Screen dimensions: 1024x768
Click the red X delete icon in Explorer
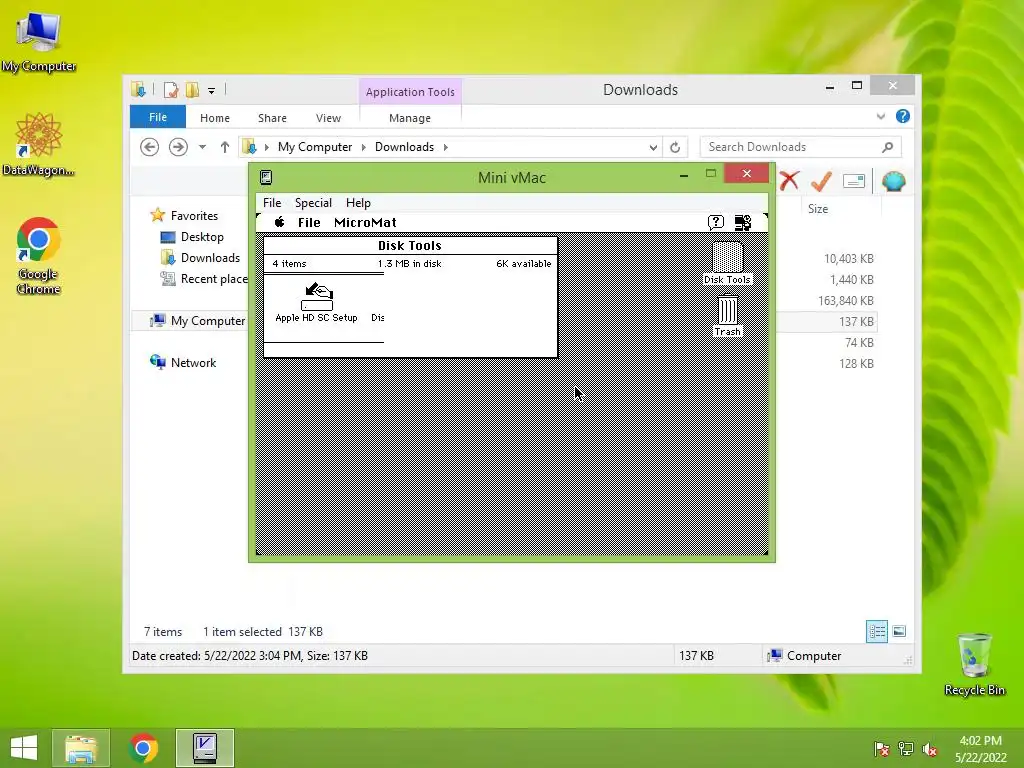pos(789,181)
